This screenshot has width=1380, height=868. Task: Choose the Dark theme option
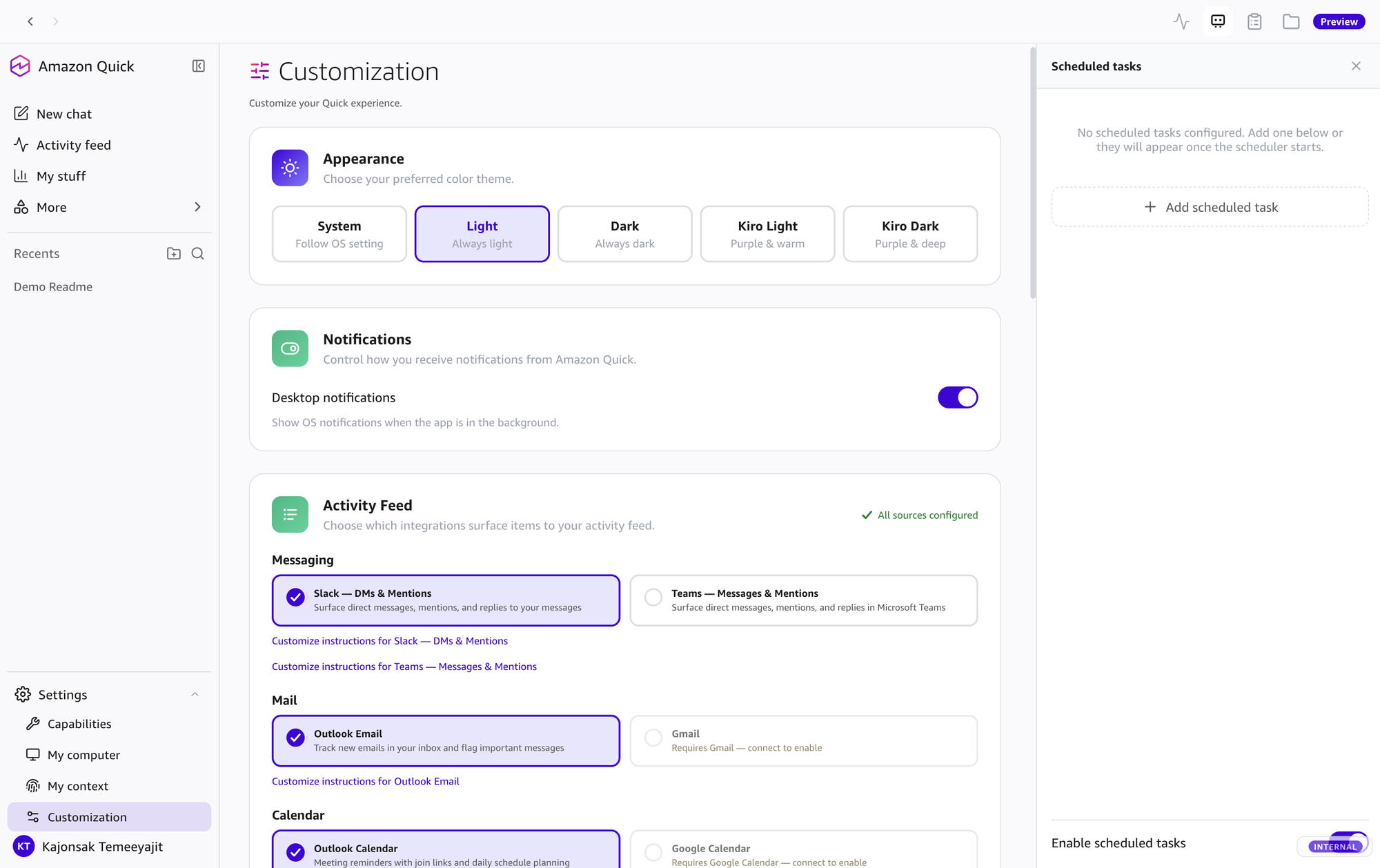click(624, 234)
